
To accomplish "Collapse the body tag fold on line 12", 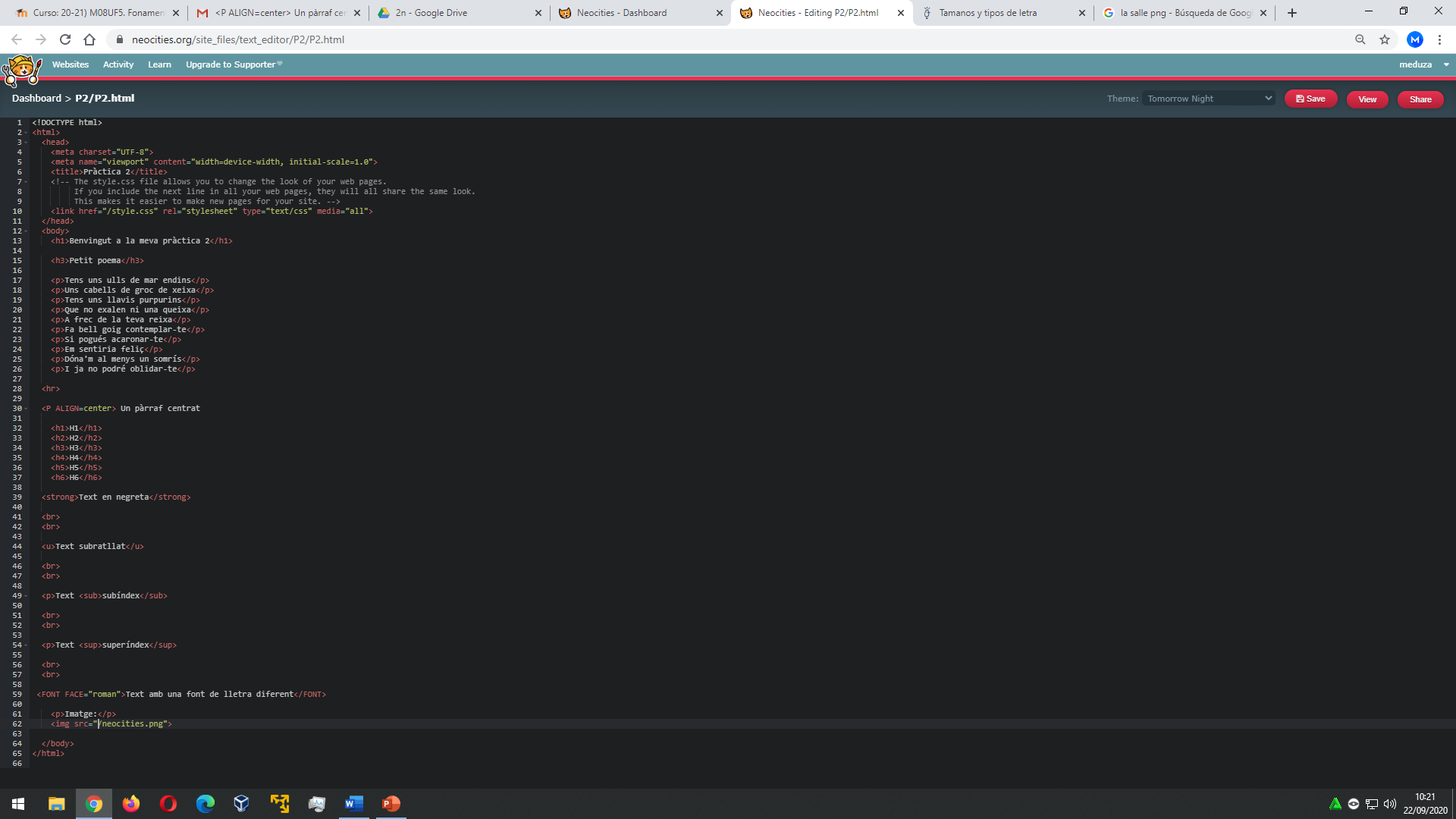I will [26, 231].
